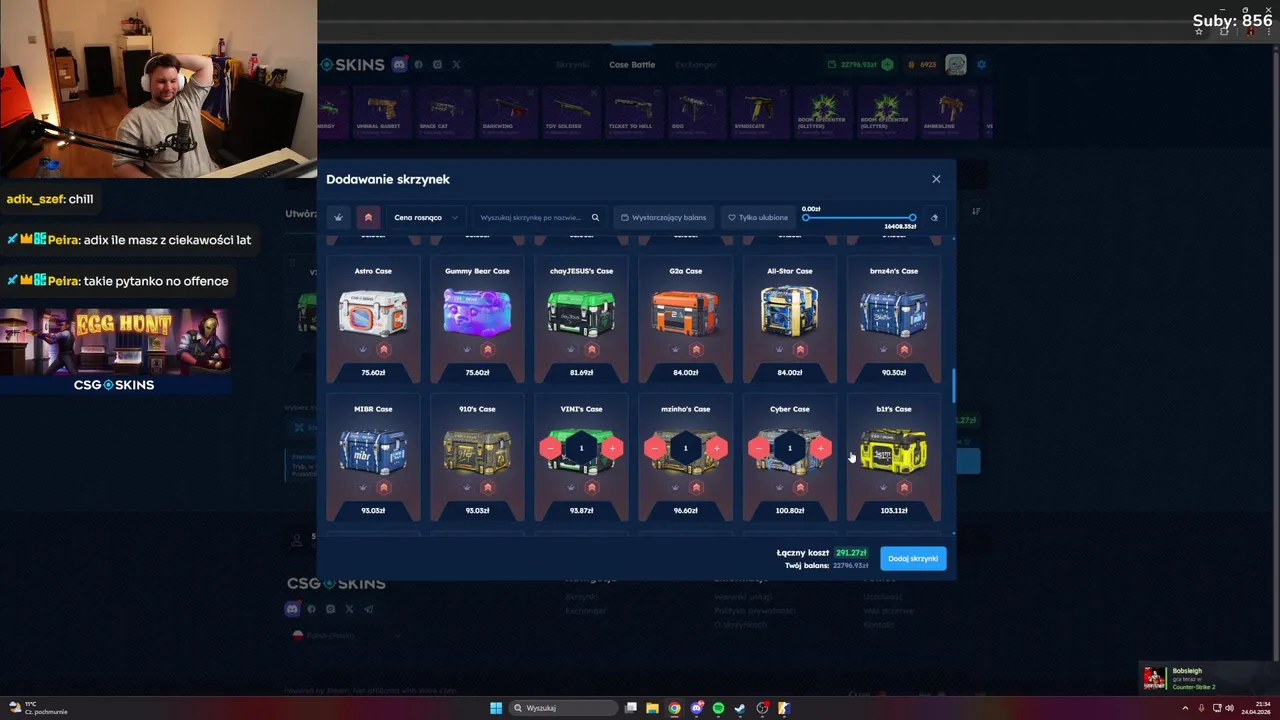Toggle the crown filter in the toolbar

pos(339,217)
